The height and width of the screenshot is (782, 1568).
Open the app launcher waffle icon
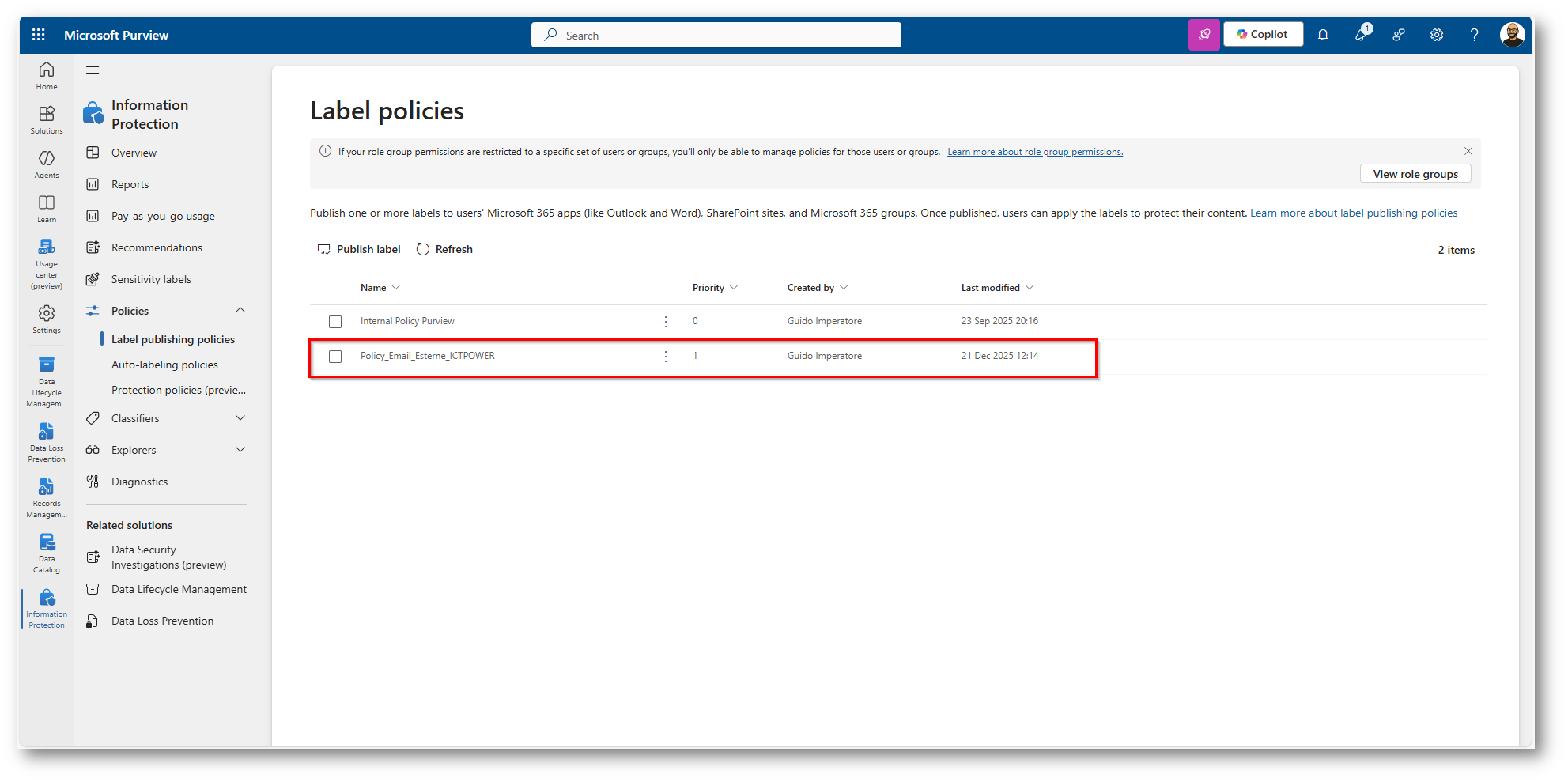point(38,35)
